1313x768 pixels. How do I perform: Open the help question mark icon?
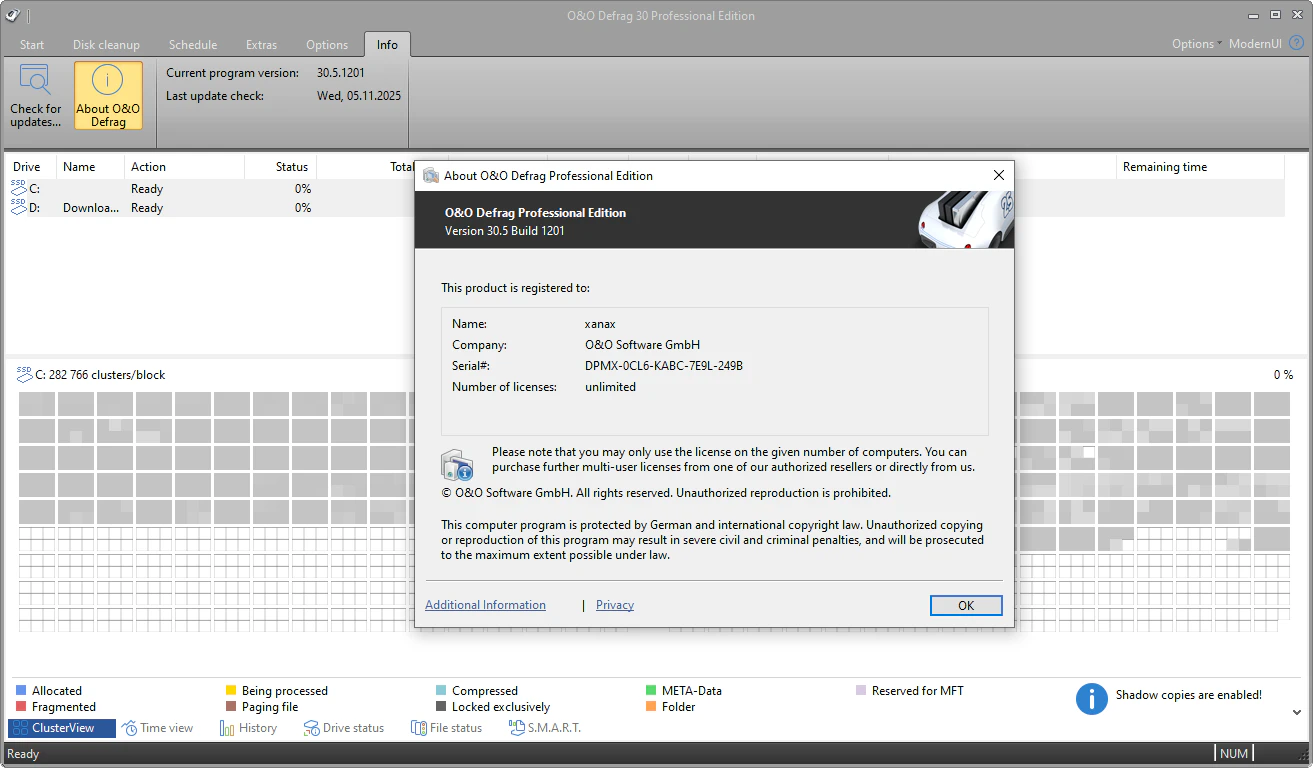(1297, 43)
